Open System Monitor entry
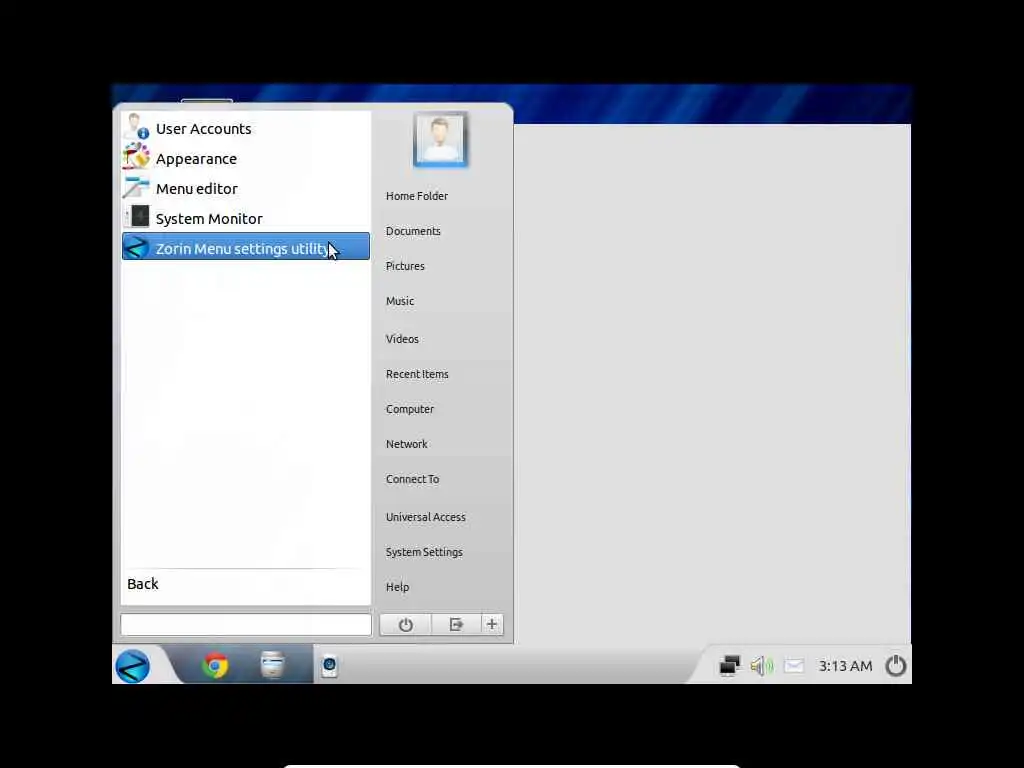This screenshot has width=1024, height=768. 246,219
